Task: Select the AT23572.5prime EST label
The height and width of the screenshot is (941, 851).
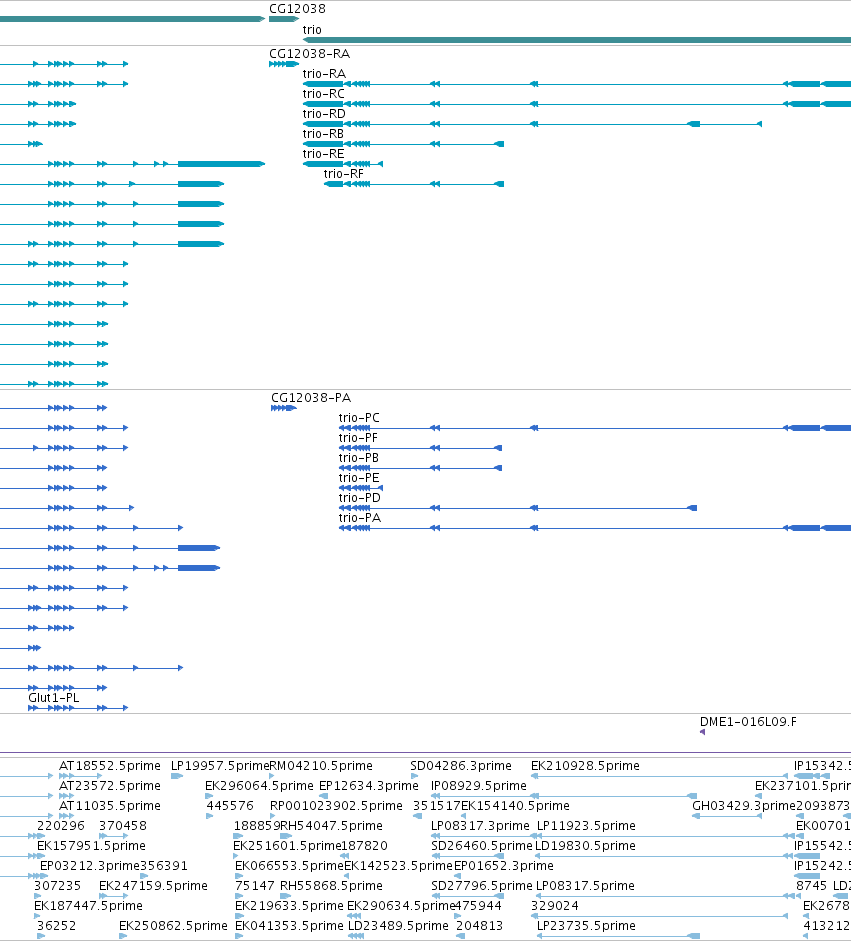Action: coord(110,786)
